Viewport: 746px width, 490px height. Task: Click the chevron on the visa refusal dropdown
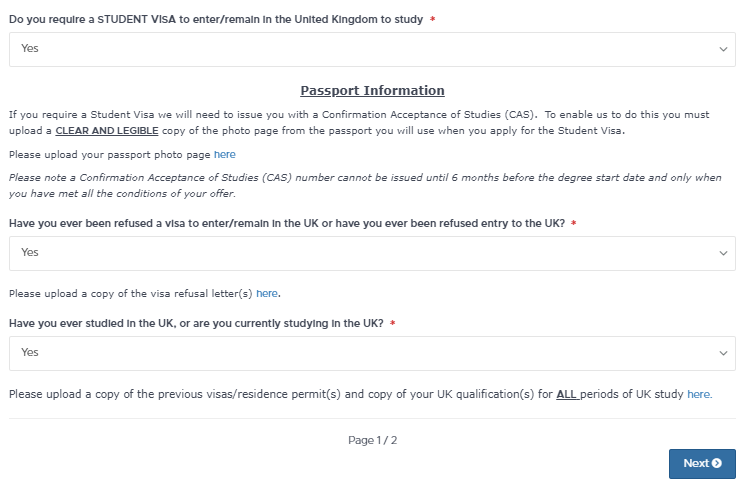click(723, 253)
